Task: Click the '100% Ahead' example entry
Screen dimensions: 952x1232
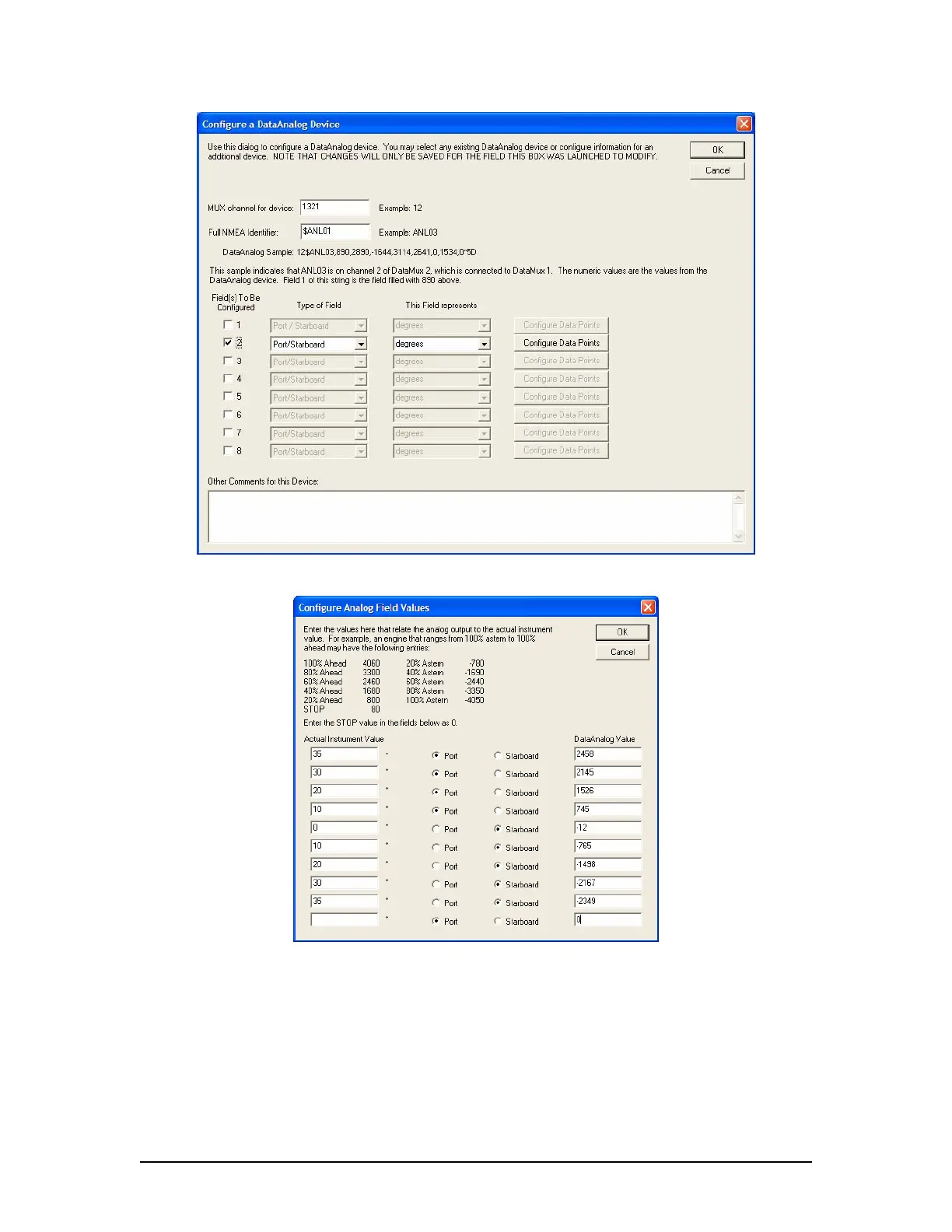Action: [341, 663]
